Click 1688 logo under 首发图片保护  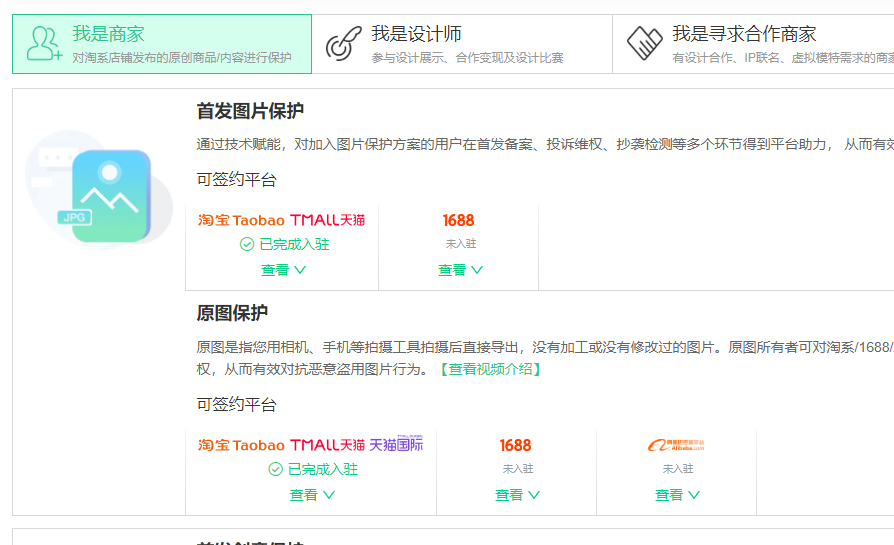(x=458, y=220)
